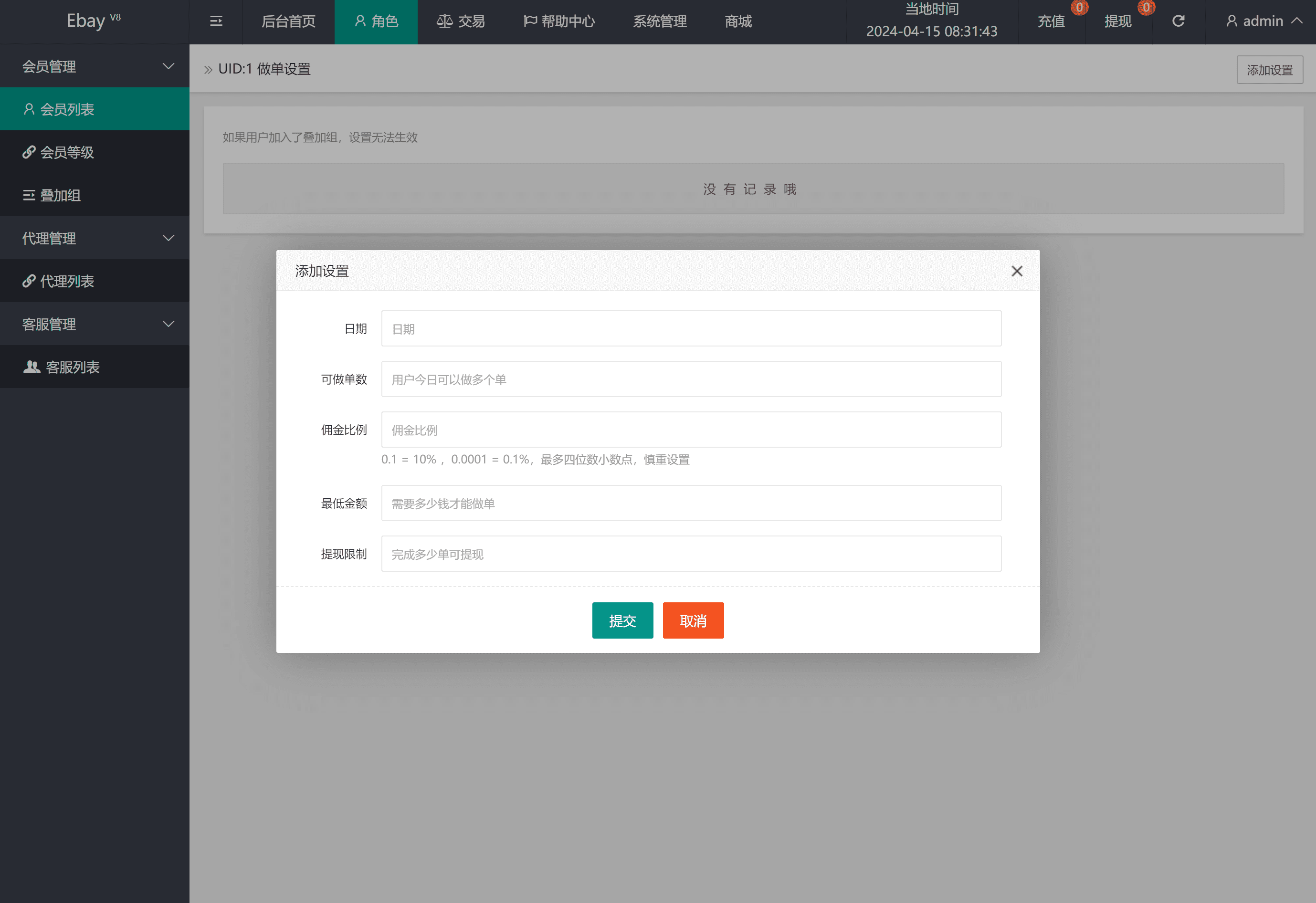1316x903 pixels.
Task: Open 充值 in the top bar
Action: coord(1052,21)
